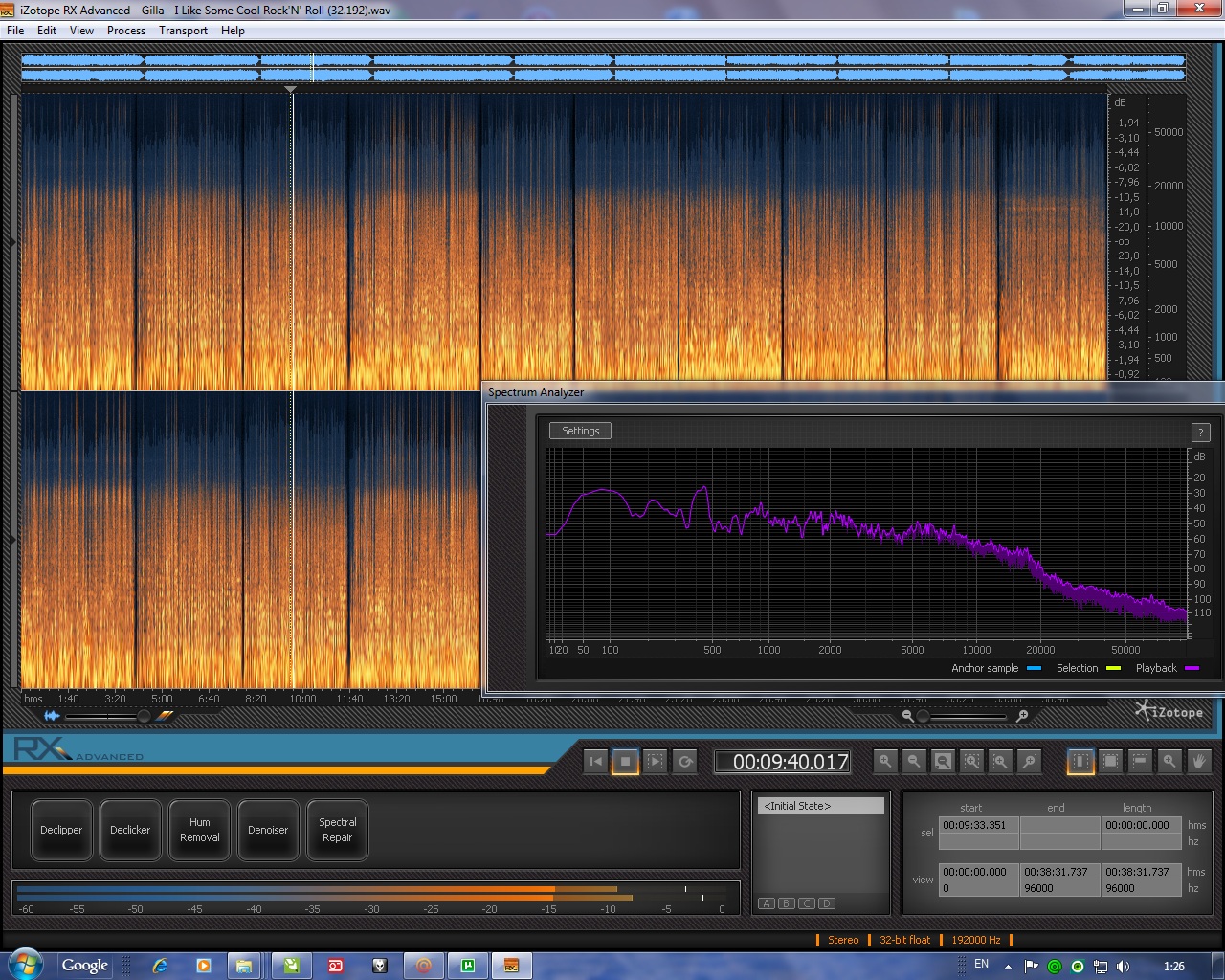The image size is (1225, 980).
Task: Choose history snapshot C
Action: point(807,903)
